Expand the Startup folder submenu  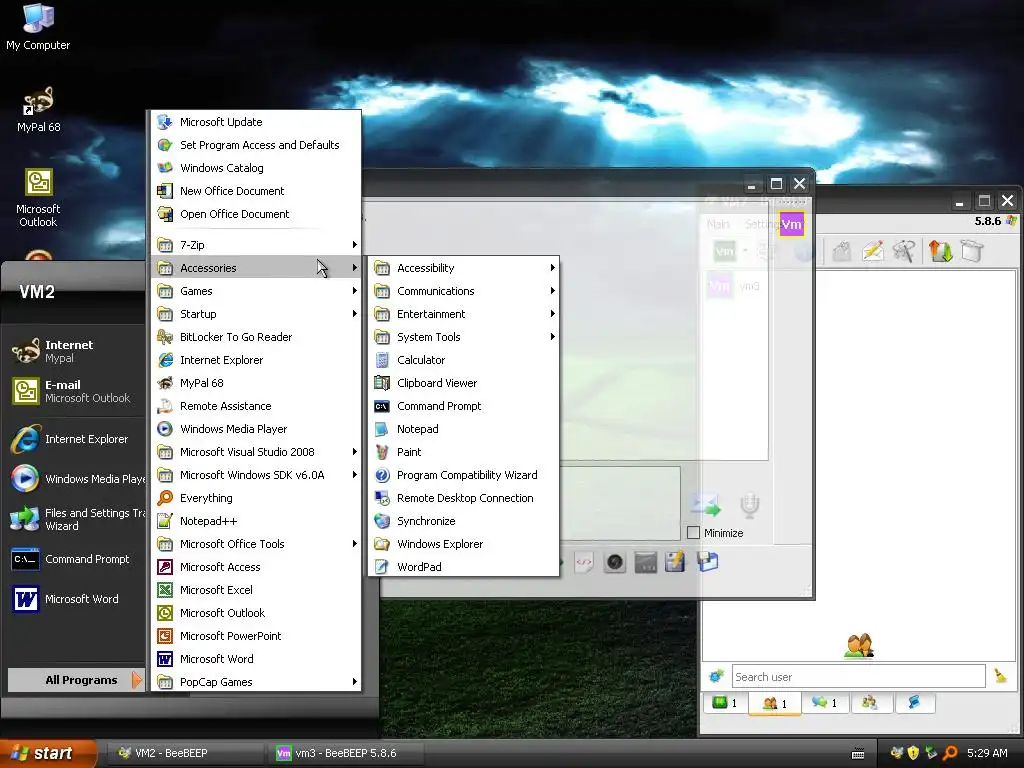click(x=257, y=313)
